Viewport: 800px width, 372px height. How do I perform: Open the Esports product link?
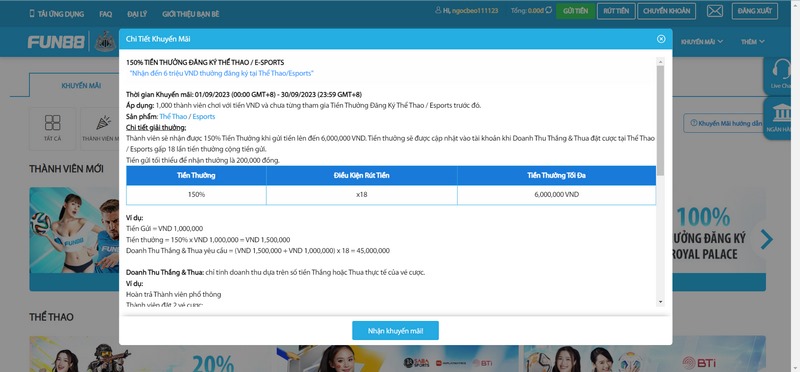(204, 116)
